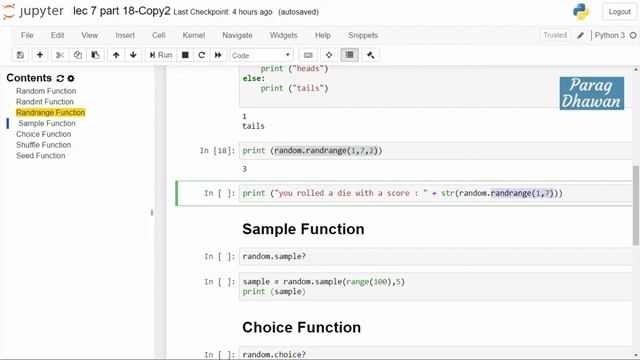Refresh the Contents panel icon
This screenshot has height=360, width=640.
click(x=60, y=78)
